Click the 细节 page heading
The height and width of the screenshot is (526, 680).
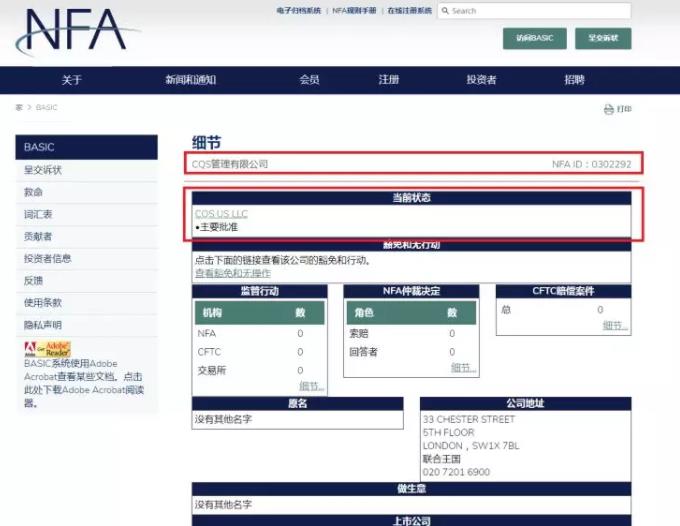tap(206, 142)
